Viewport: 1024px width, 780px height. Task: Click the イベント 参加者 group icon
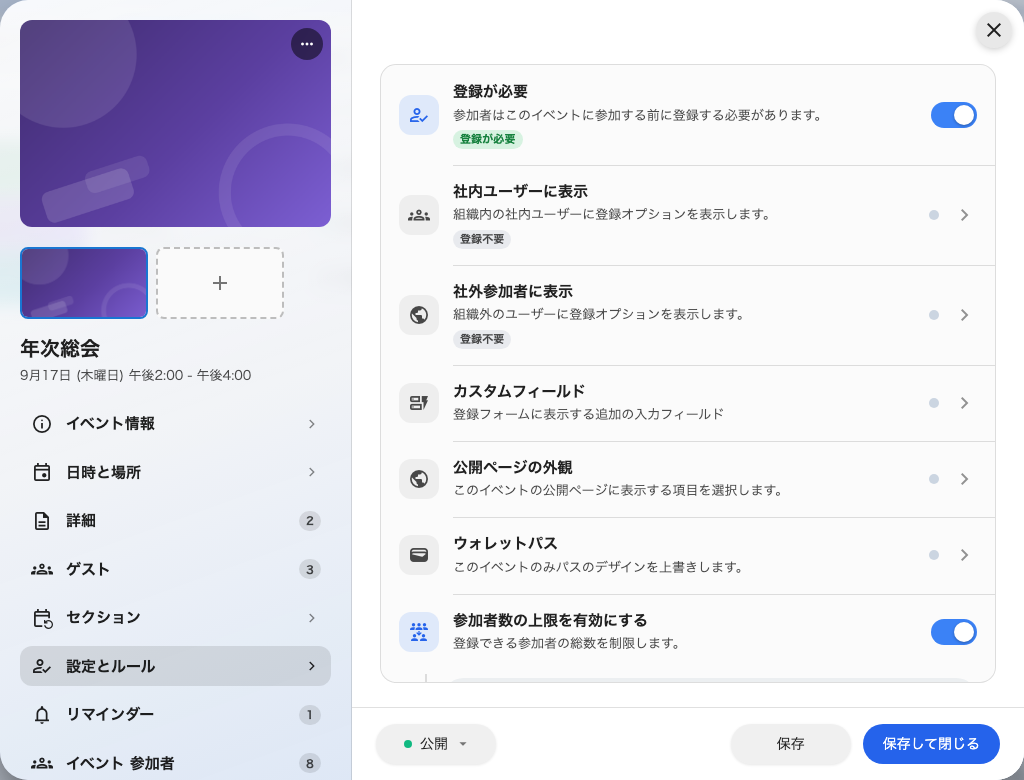[42, 763]
